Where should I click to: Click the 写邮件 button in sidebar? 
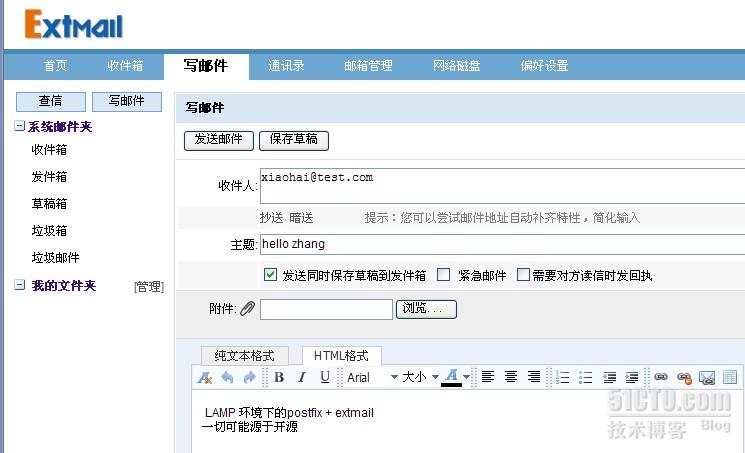[x=126, y=101]
